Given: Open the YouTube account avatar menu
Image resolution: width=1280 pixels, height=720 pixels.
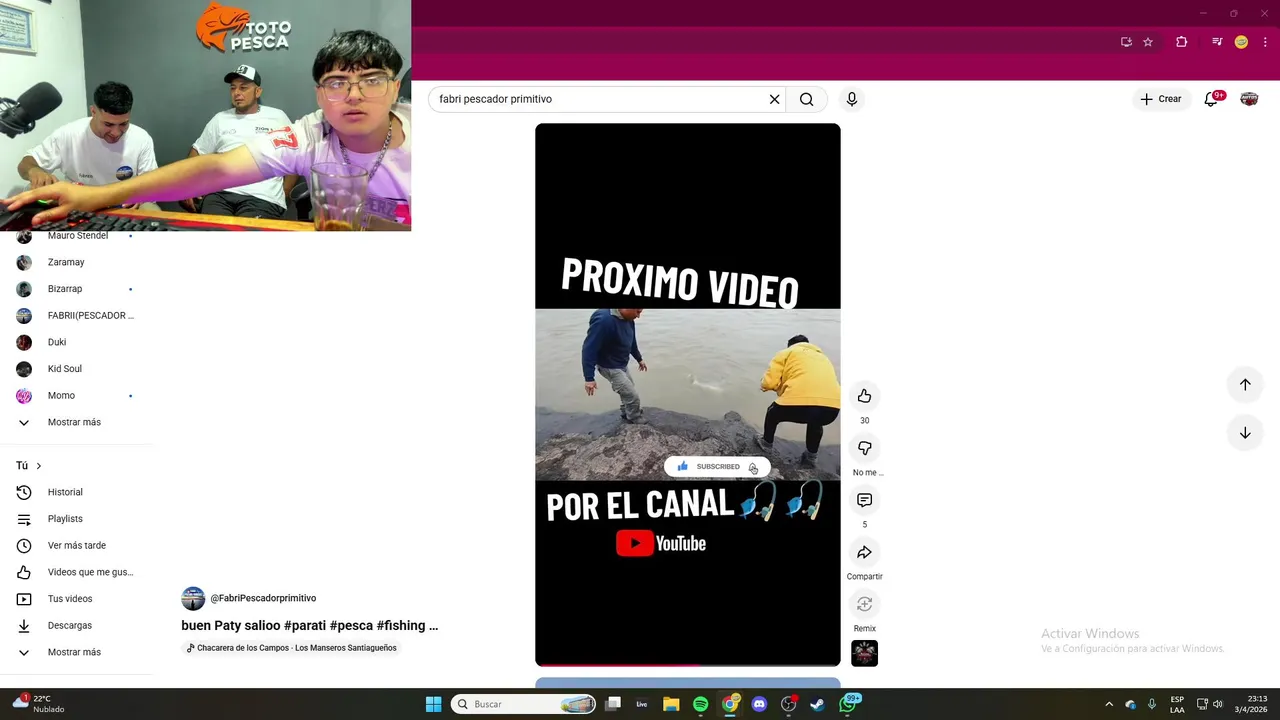Looking at the screenshot, I should (x=1249, y=99).
